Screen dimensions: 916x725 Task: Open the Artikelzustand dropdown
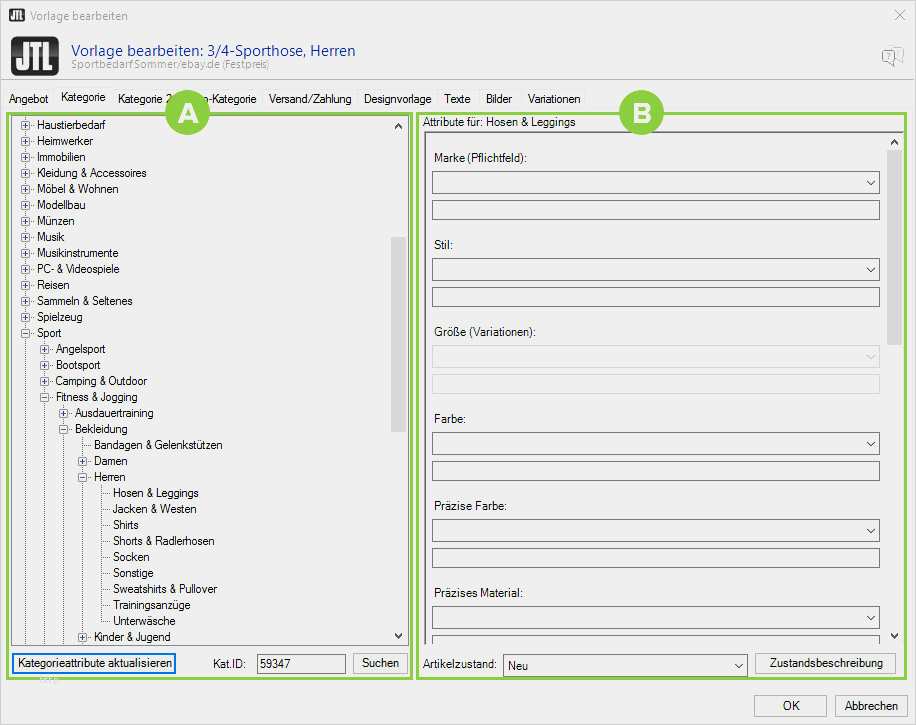pyautogui.click(x=625, y=665)
